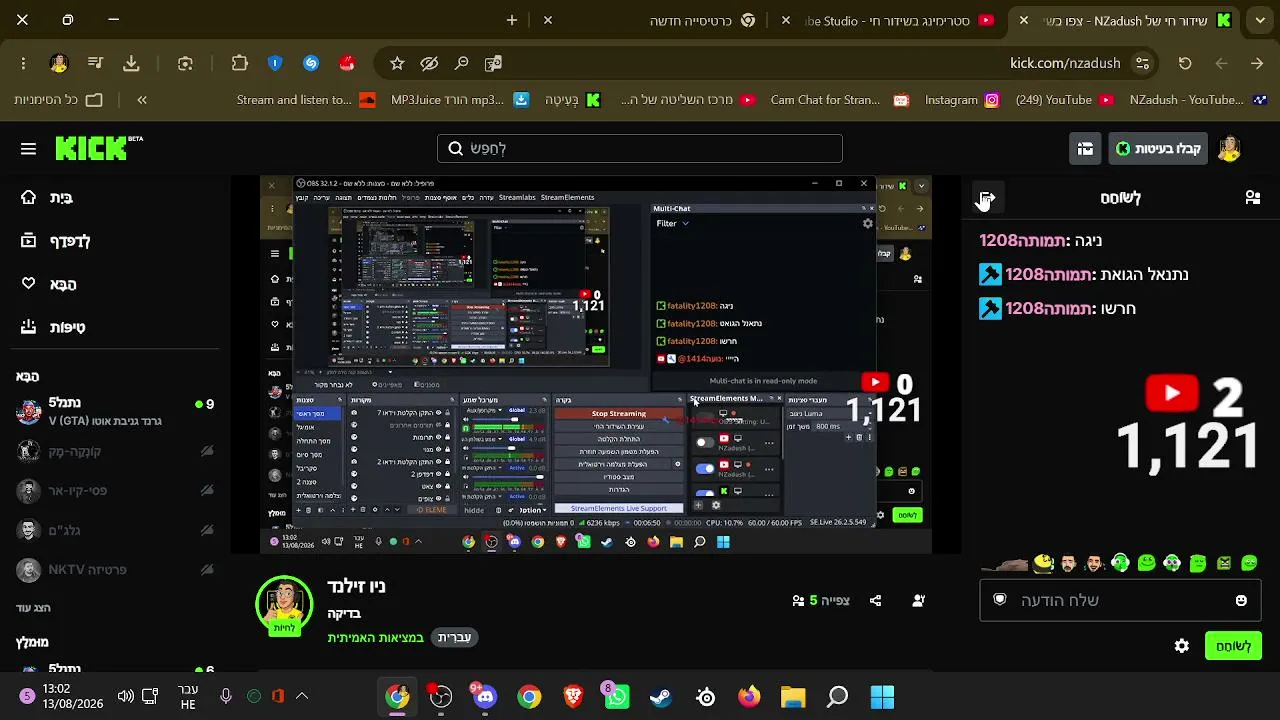
Task: Click the קבלו בעיטות button
Action: coord(1159,149)
